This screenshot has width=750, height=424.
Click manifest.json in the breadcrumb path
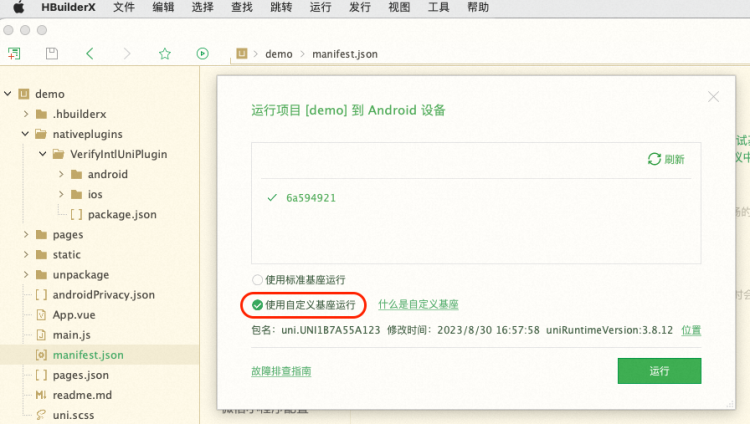345,54
